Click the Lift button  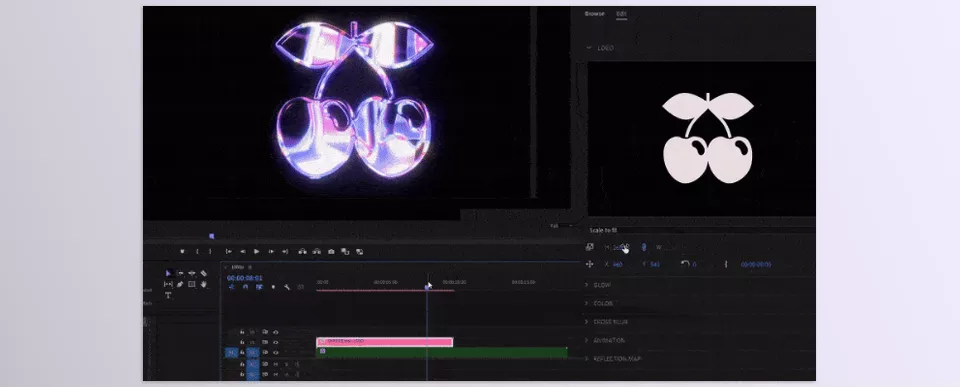[x=302, y=252]
